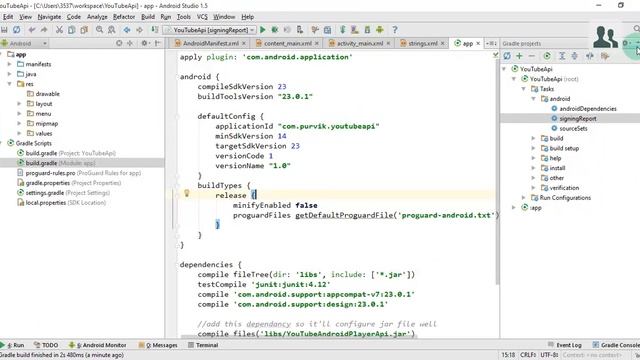Expand the layout folder
The image size is (640, 360).
tap(19, 104)
